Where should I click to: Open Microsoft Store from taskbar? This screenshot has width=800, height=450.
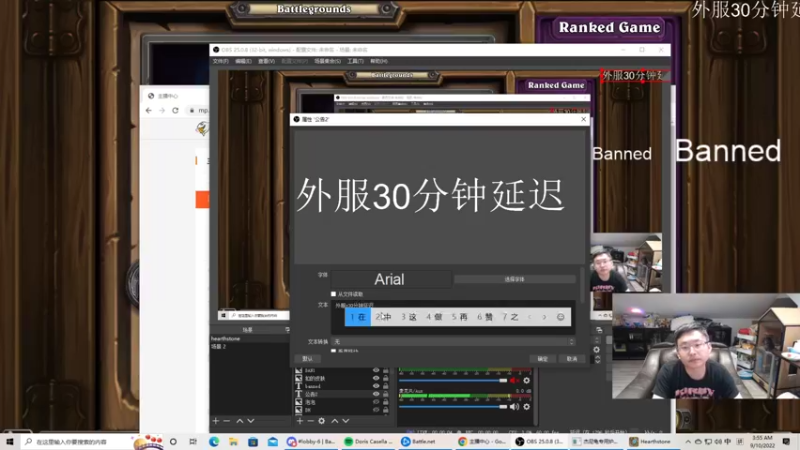(x=253, y=441)
